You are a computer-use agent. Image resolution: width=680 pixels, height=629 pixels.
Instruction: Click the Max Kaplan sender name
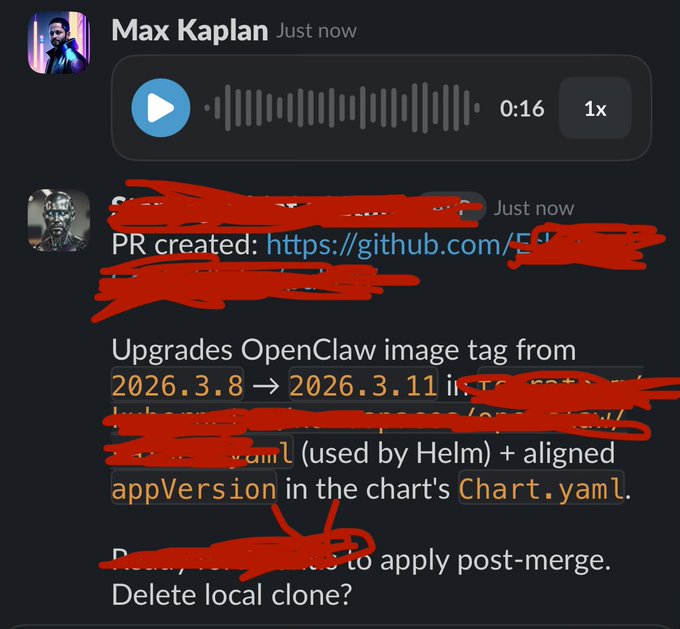(190, 31)
